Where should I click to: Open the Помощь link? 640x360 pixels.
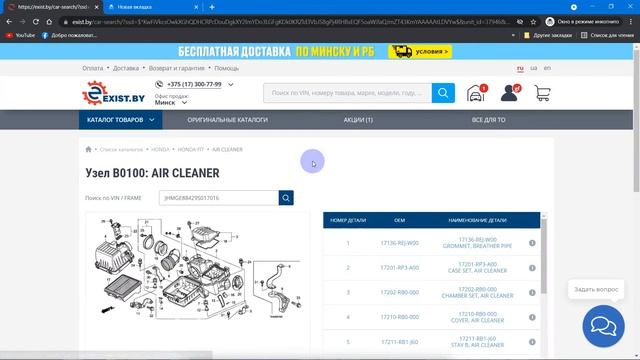[227, 68]
